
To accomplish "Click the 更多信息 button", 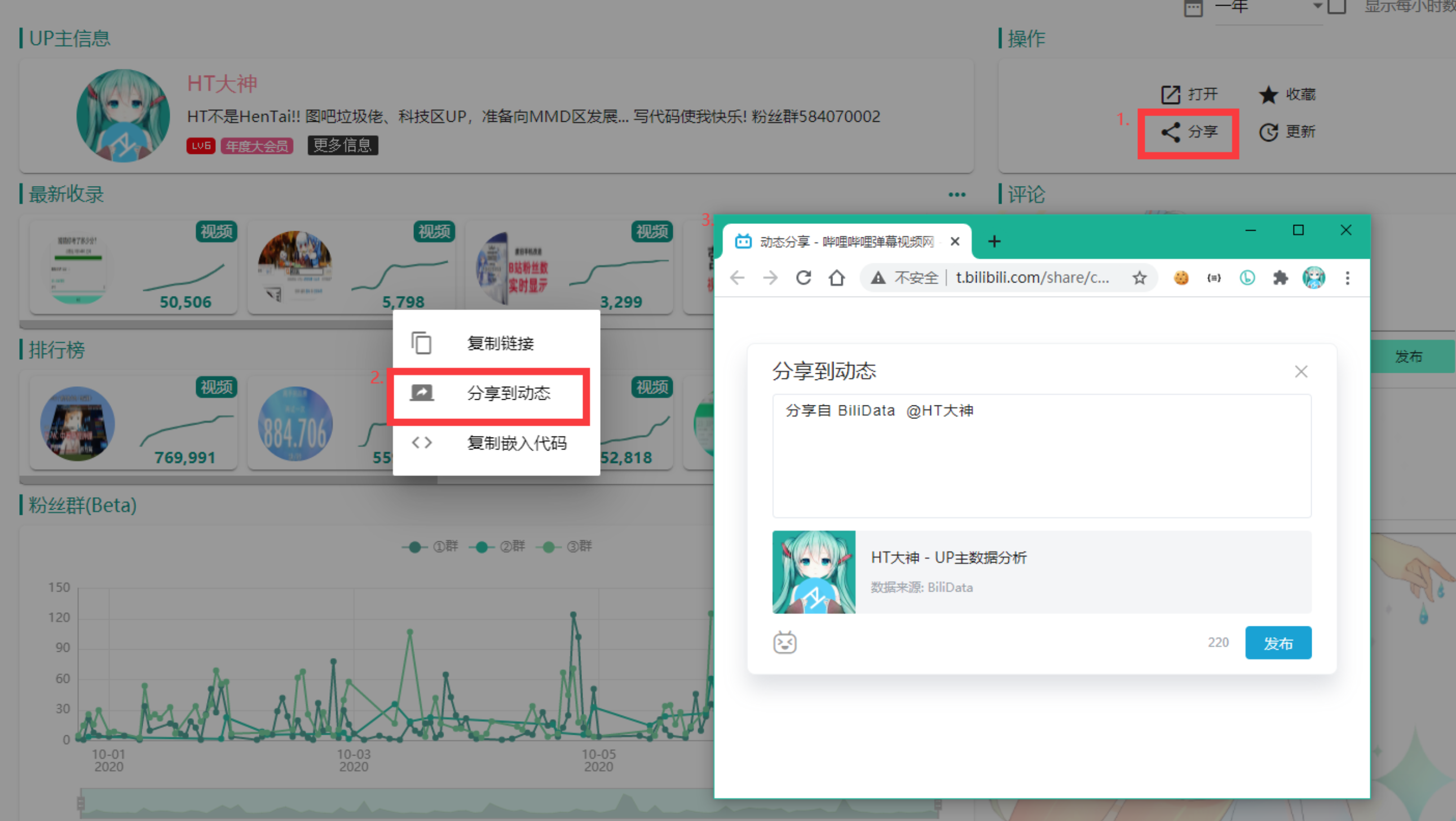I will [342, 145].
